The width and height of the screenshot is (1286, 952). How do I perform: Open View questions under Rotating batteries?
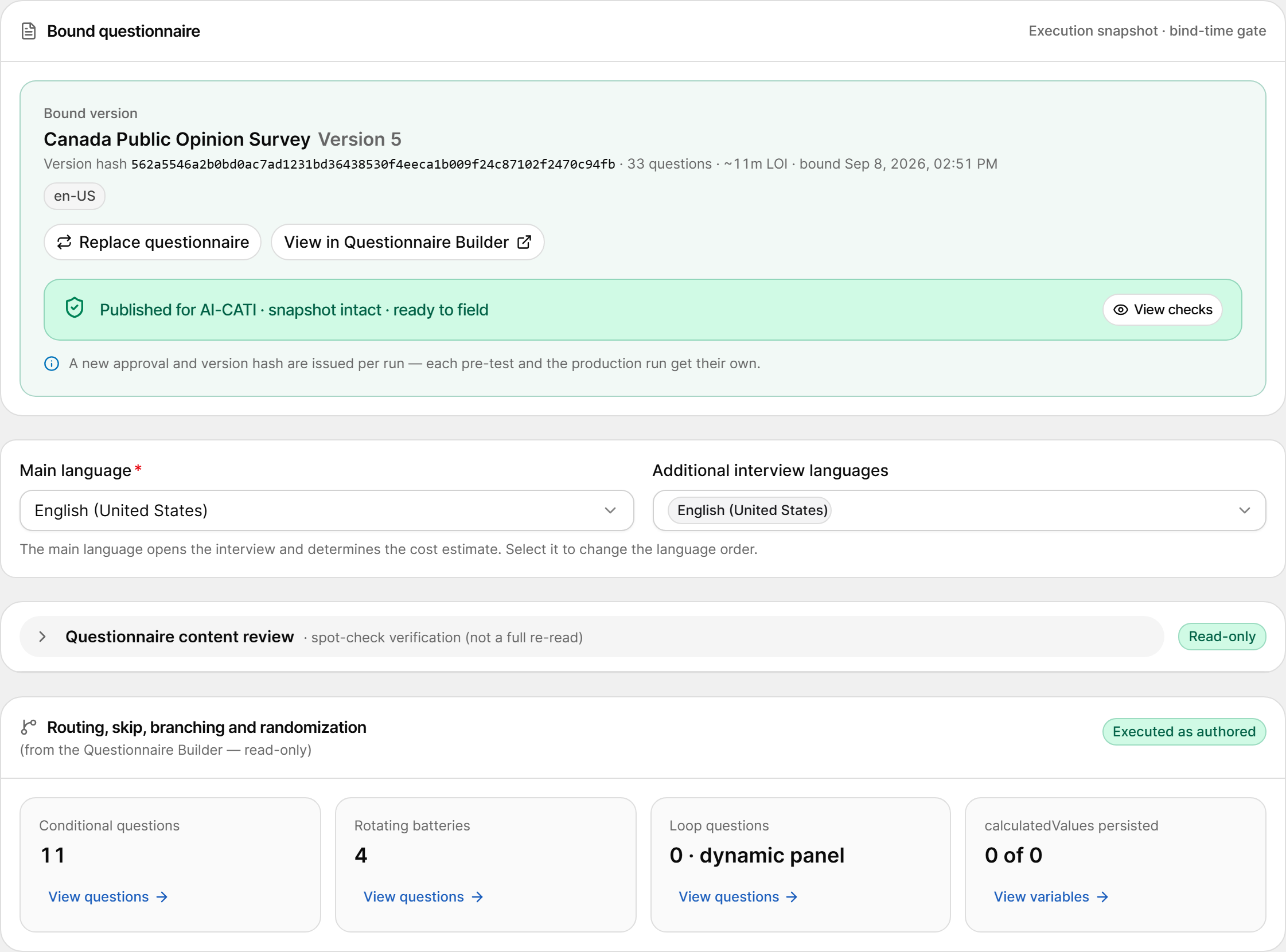(x=423, y=898)
